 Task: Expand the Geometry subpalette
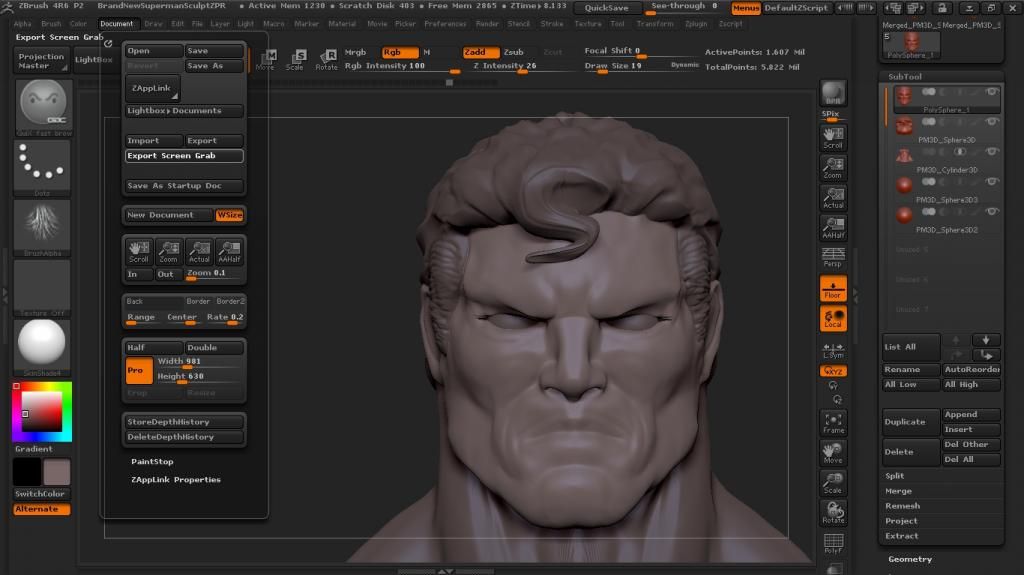coord(910,559)
